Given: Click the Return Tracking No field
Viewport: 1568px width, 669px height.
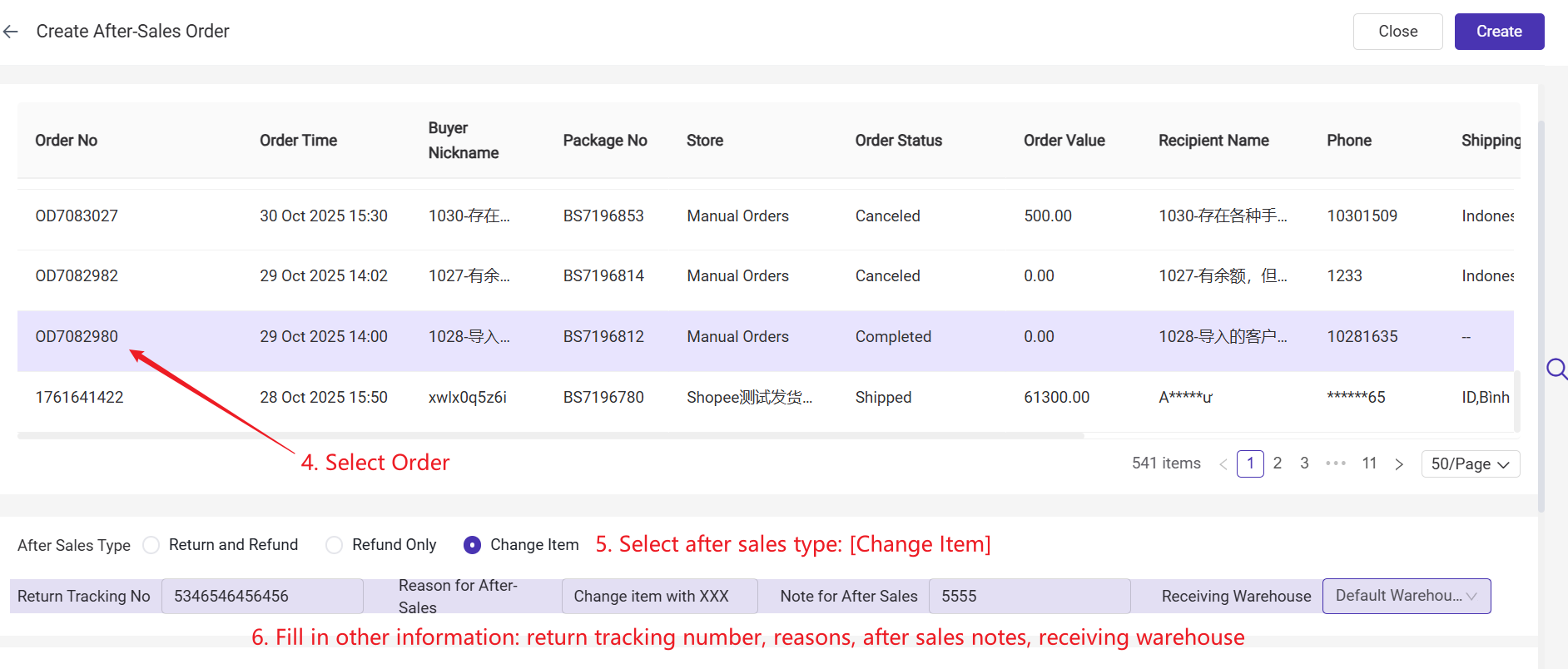Looking at the screenshot, I should click(x=262, y=597).
